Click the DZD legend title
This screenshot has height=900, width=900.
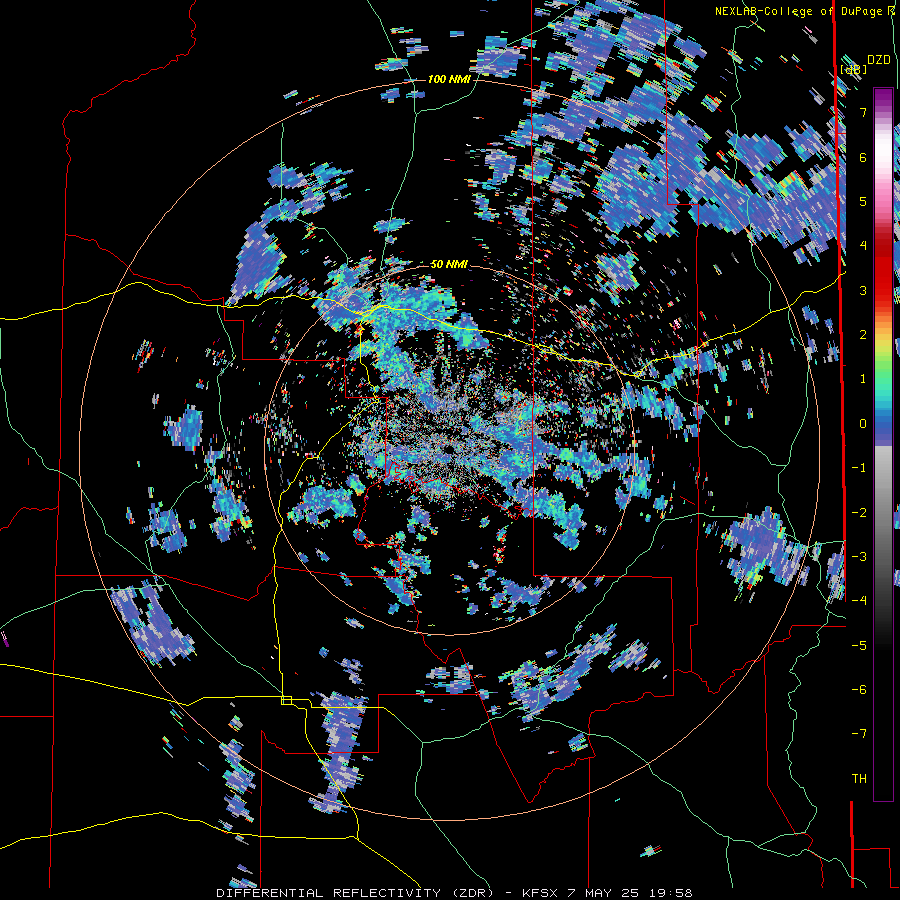[879, 60]
